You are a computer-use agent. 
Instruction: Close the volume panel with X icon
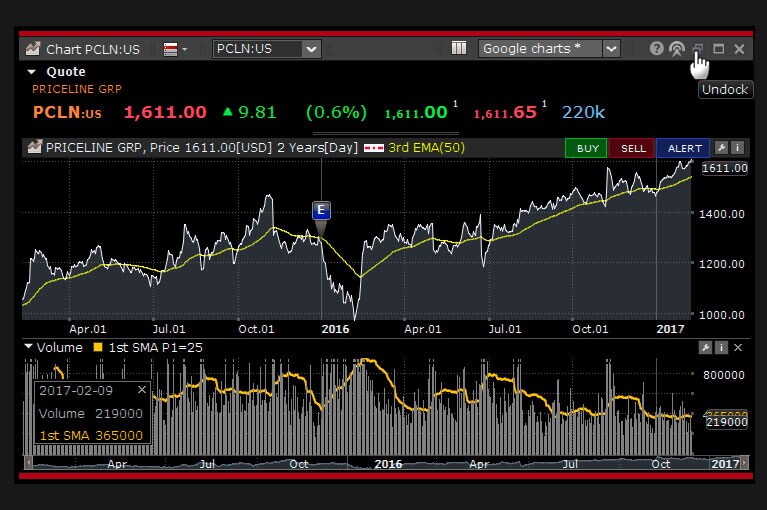pyautogui.click(x=738, y=347)
